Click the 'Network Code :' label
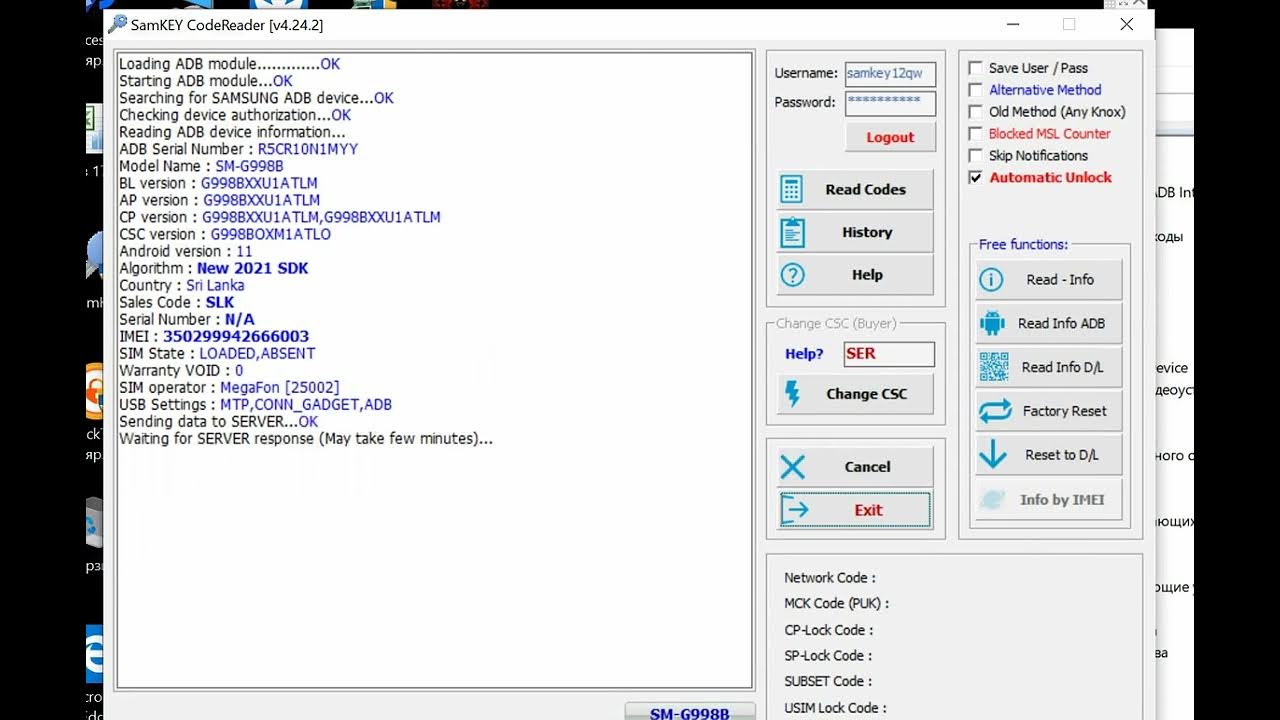Image resolution: width=1280 pixels, height=720 pixels. pyautogui.click(x=830, y=578)
